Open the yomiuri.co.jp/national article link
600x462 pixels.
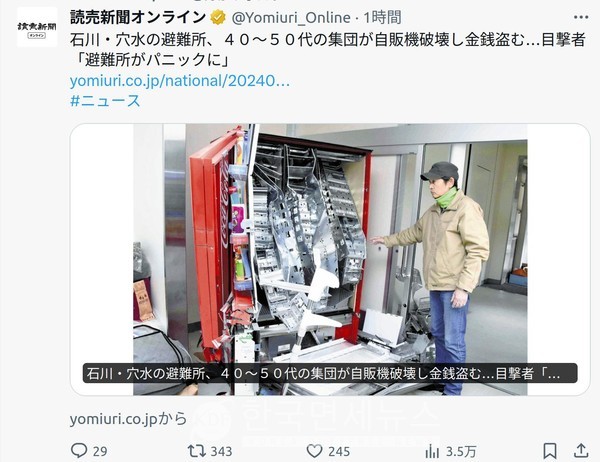[x=179, y=81]
